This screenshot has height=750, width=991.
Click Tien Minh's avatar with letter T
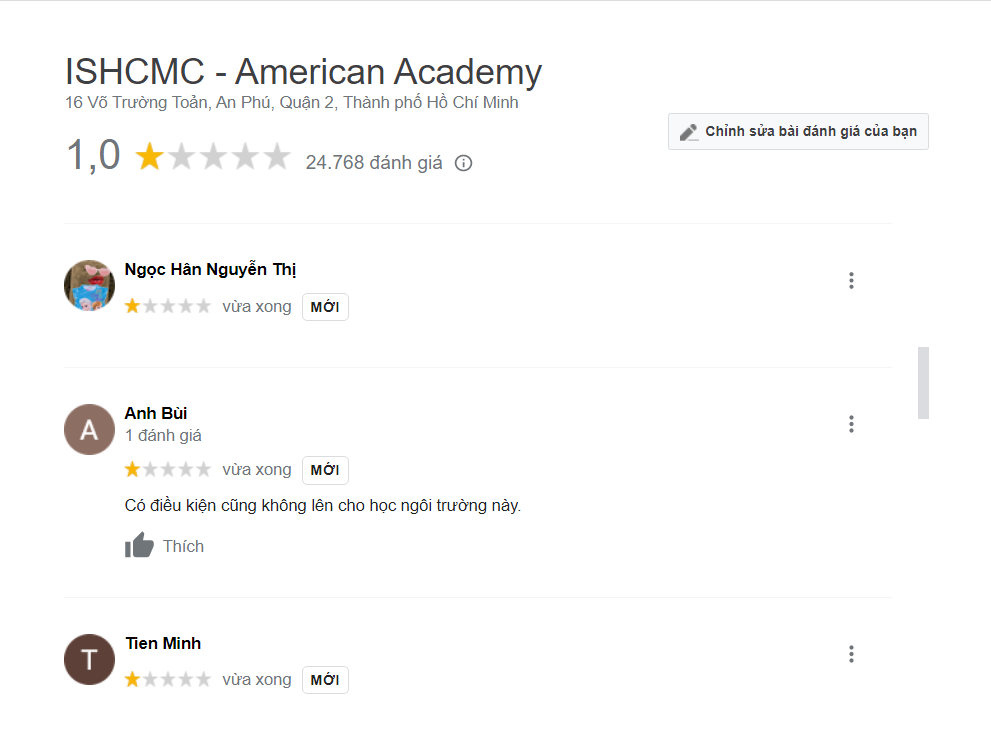tap(90, 660)
